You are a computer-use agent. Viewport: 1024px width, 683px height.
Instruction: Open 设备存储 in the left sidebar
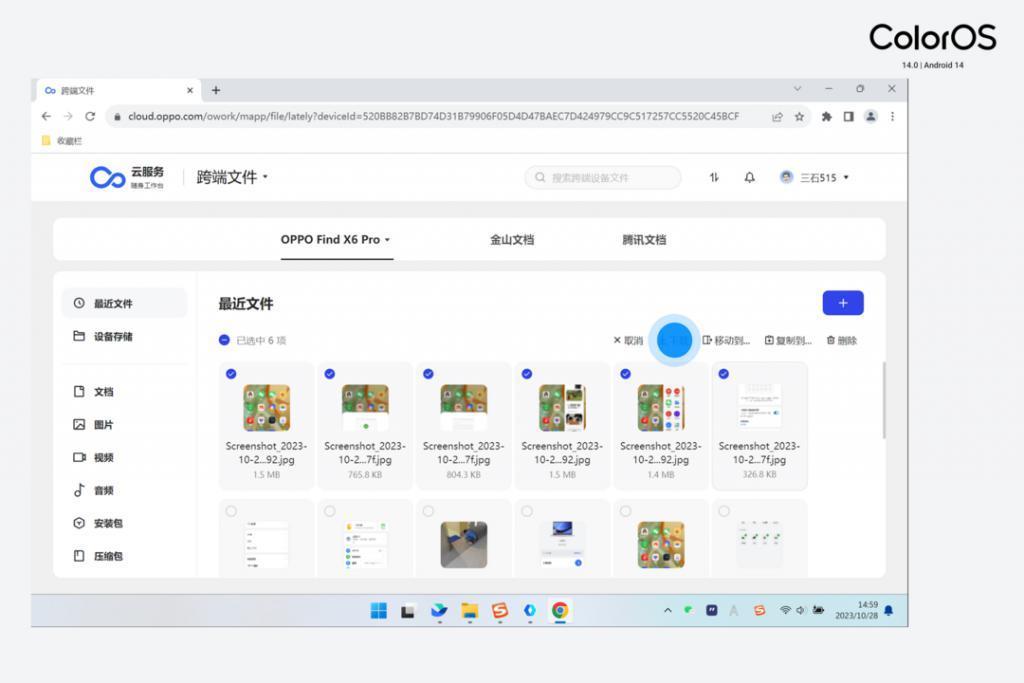pyautogui.click(x=104, y=337)
